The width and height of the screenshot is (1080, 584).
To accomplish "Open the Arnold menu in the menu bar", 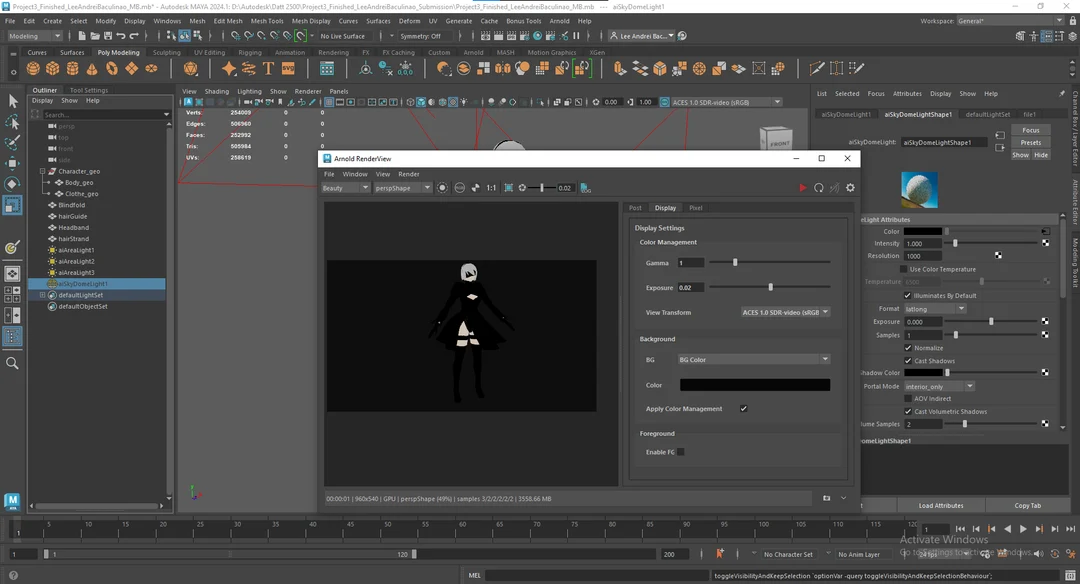I will point(560,20).
